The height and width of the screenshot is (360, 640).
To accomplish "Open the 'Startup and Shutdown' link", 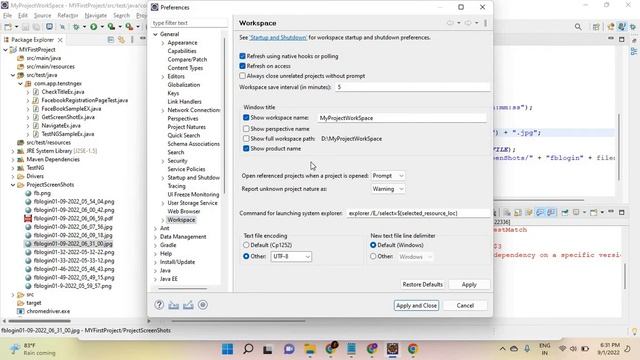I will pyautogui.click(x=278, y=38).
